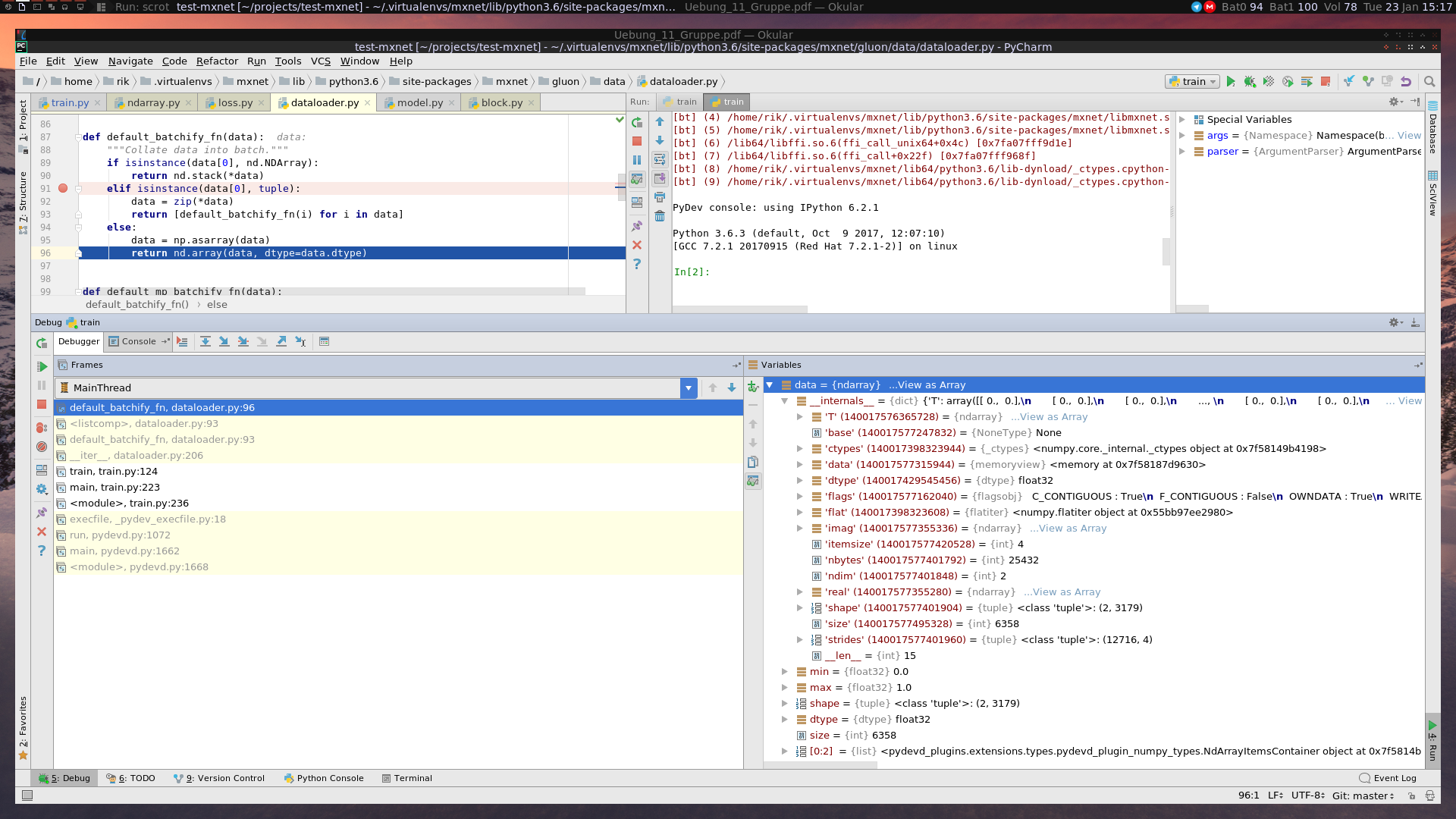Mute breakpoints using the debug sidebar icon

(43, 447)
